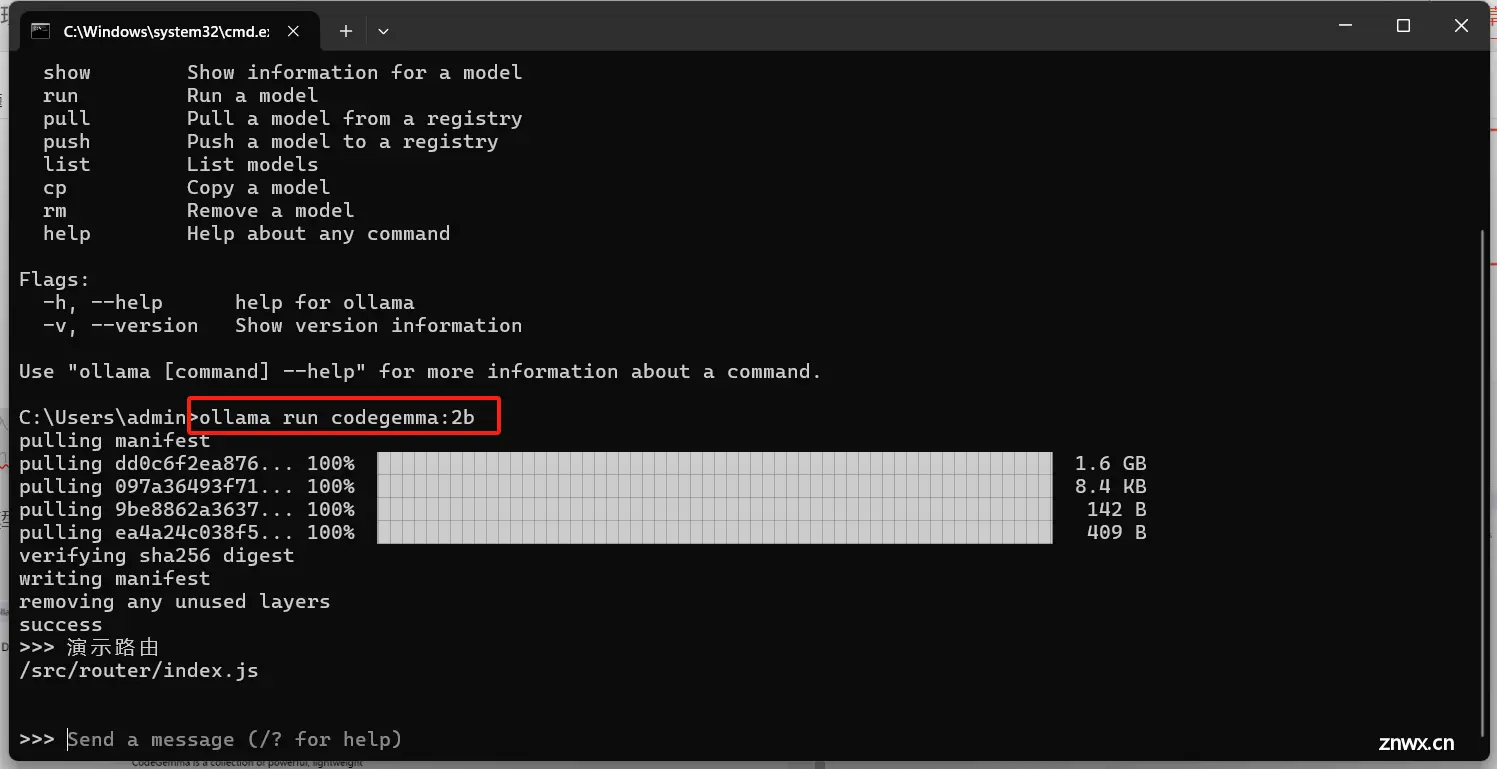Click the 'pulling manifest' line
This screenshot has height=769, width=1497.
coord(115,440)
